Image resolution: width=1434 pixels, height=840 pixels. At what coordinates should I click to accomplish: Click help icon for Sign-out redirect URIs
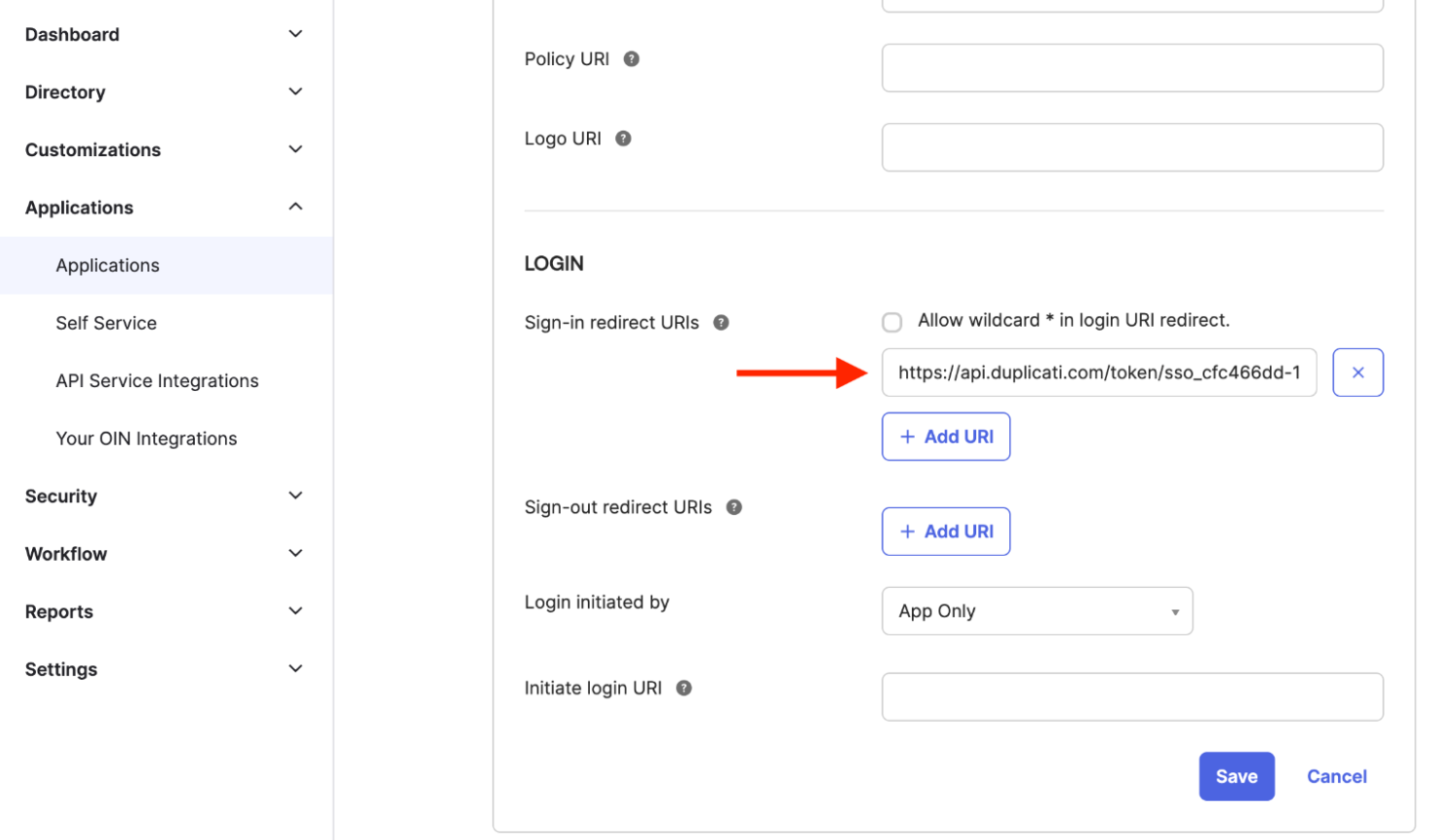(734, 507)
